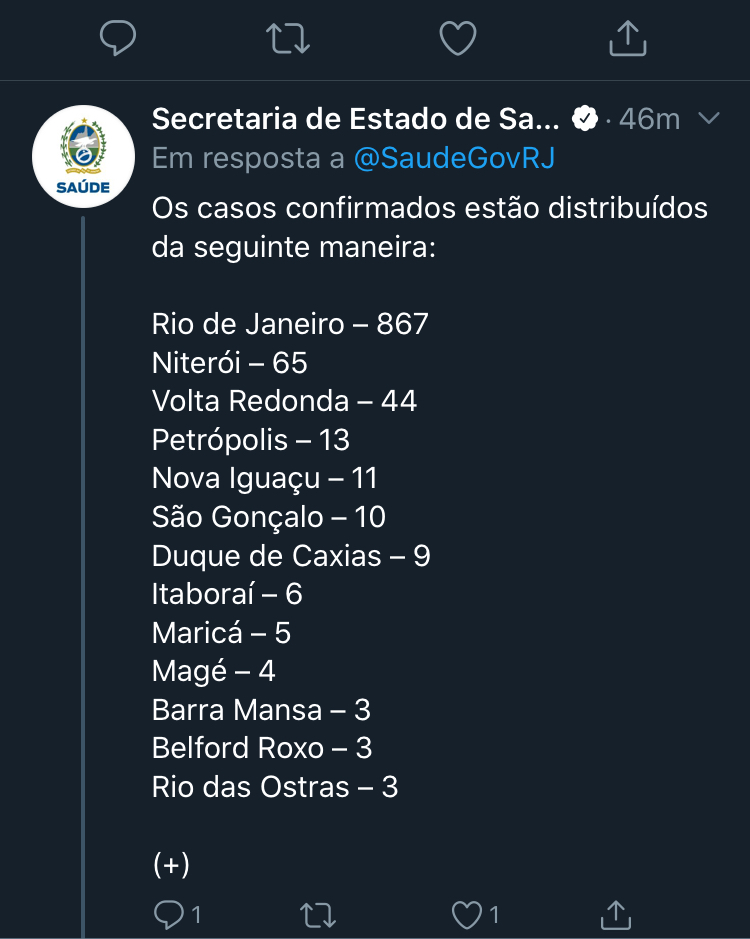Screen dimensions: 750x939
Task: Tap the verified badge next to the account name
Action: point(585,119)
